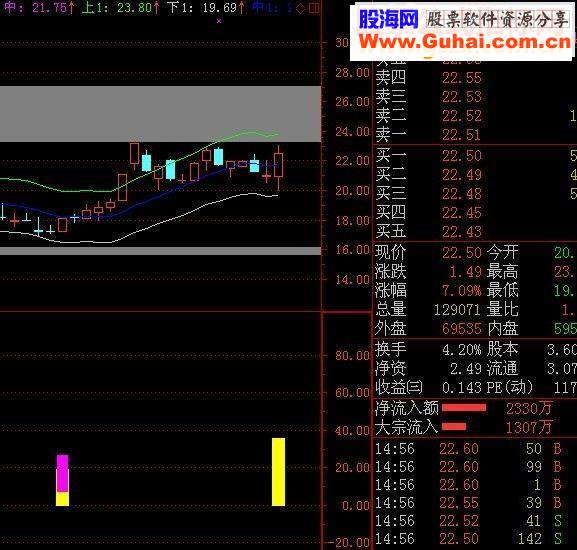Click the PE(动) label
The image size is (577, 550).
[510, 387]
